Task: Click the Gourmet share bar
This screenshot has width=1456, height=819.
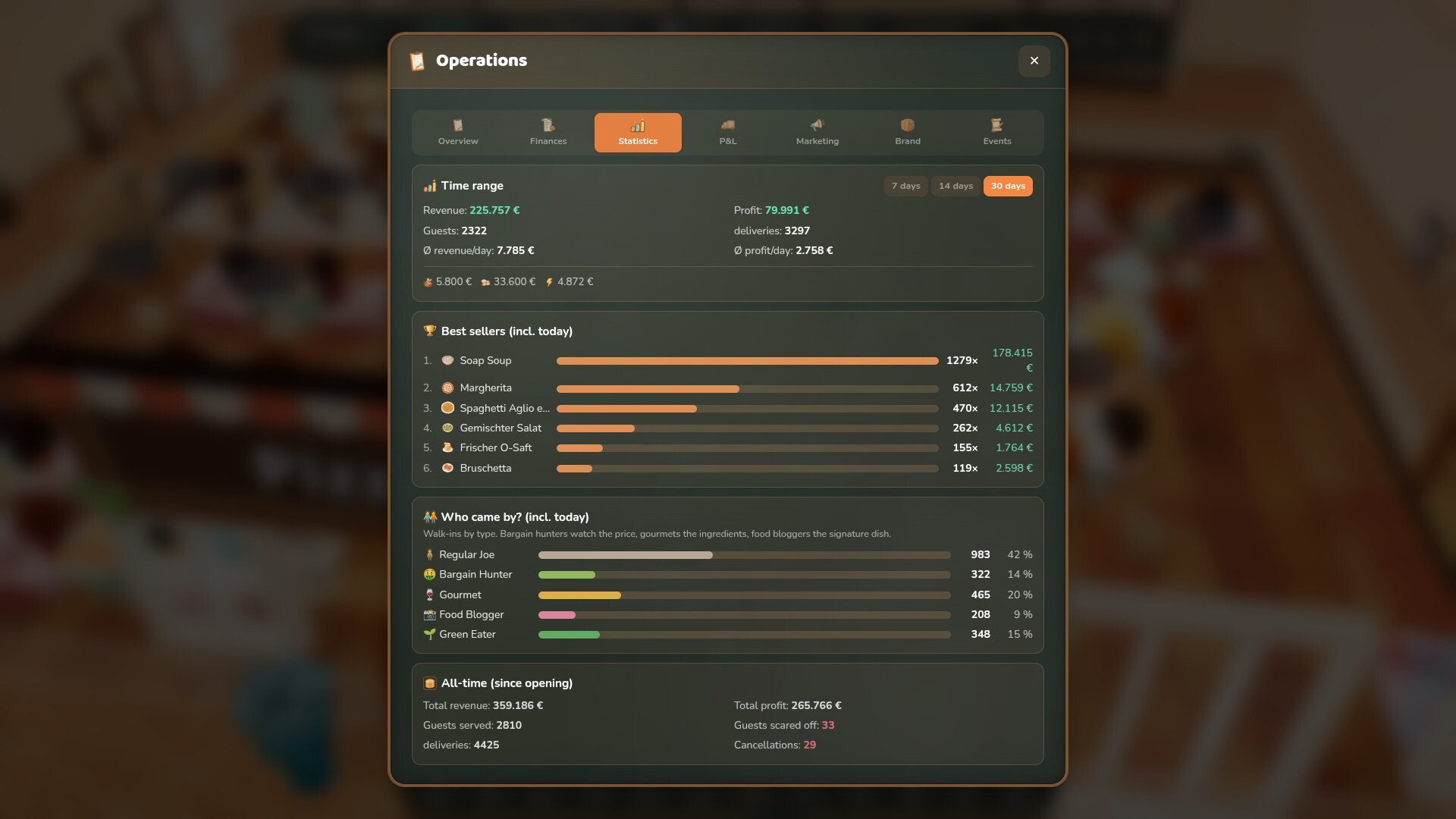Action: click(x=745, y=595)
